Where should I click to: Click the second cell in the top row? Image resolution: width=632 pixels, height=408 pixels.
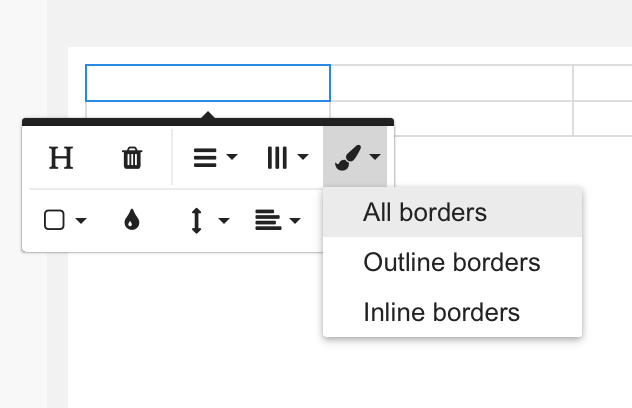pos(451,83)
